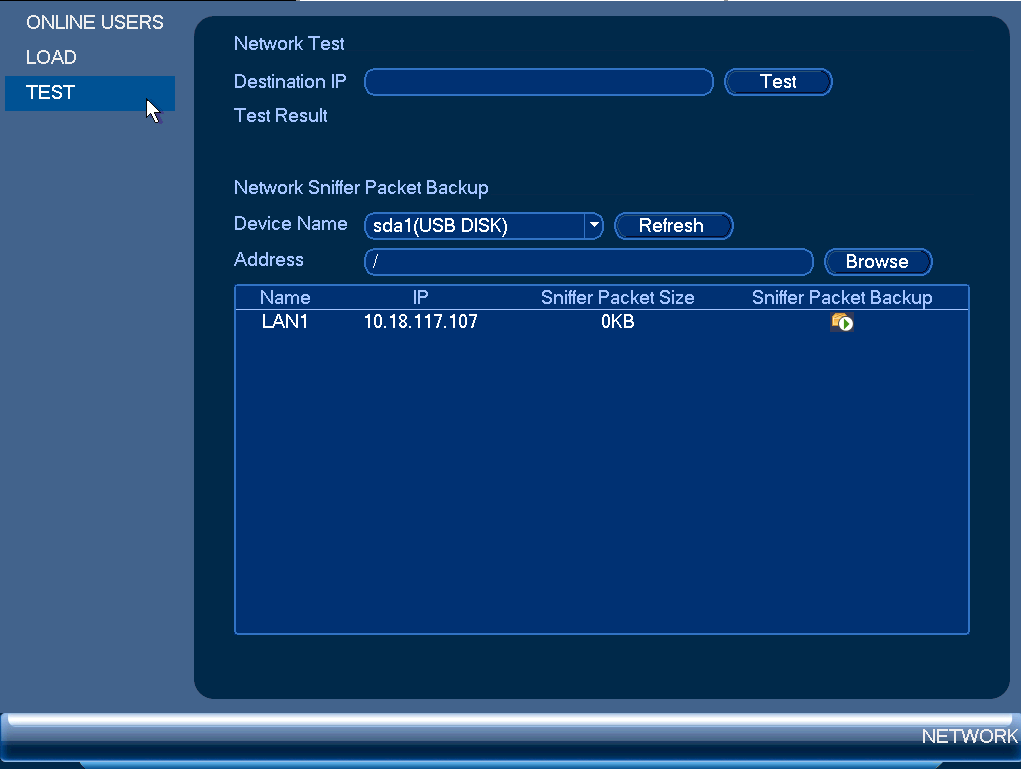Select sda1(USB DISK) device combo box
Screen dimensions: 1021x769
483,225
